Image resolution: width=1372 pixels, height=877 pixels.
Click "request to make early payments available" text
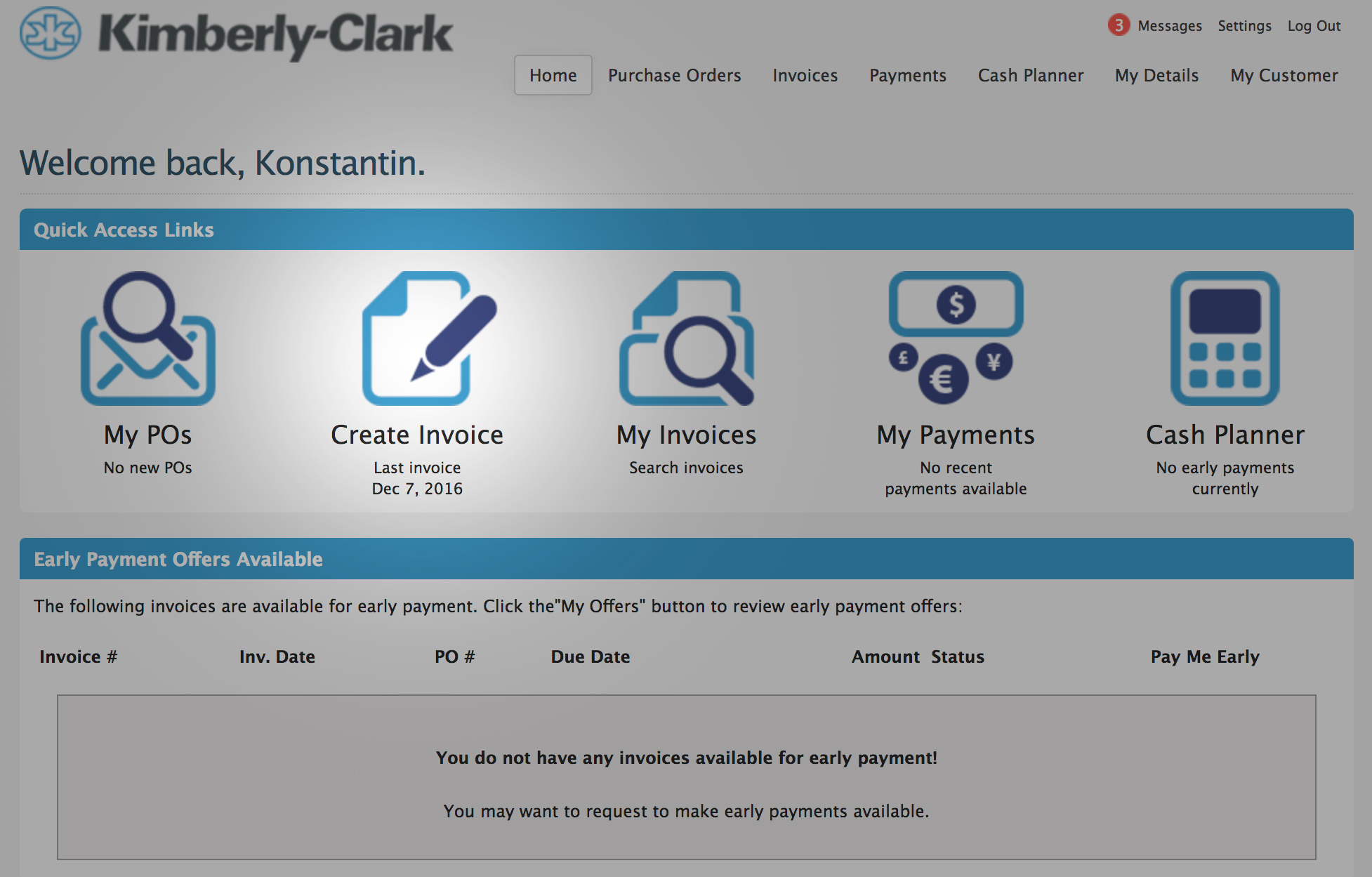pos(758,811)
